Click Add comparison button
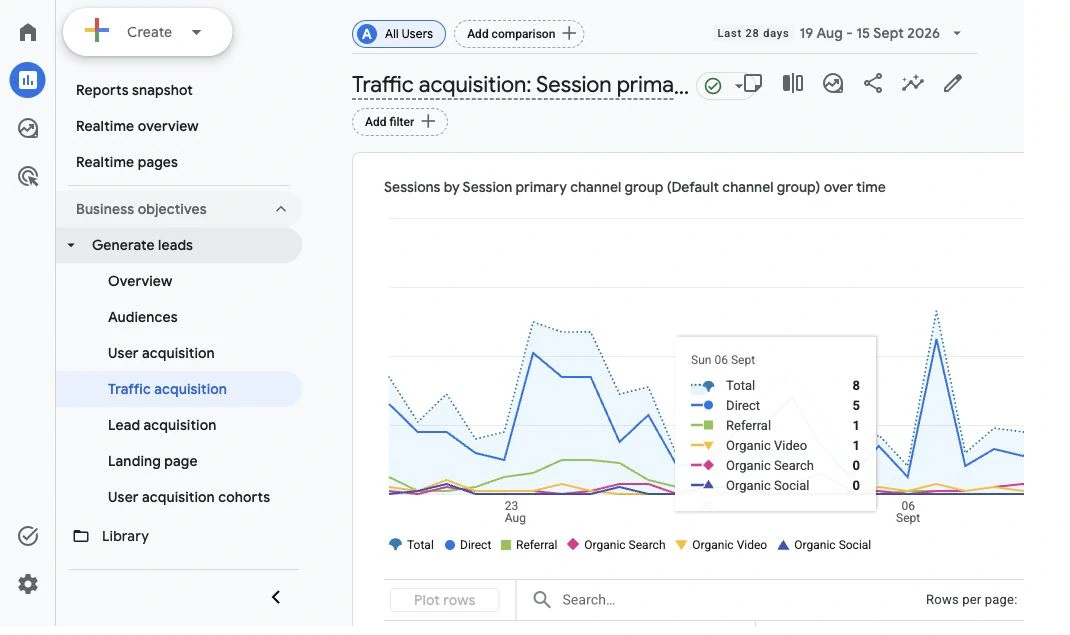The image size is (1070, 635). point(519,33)
